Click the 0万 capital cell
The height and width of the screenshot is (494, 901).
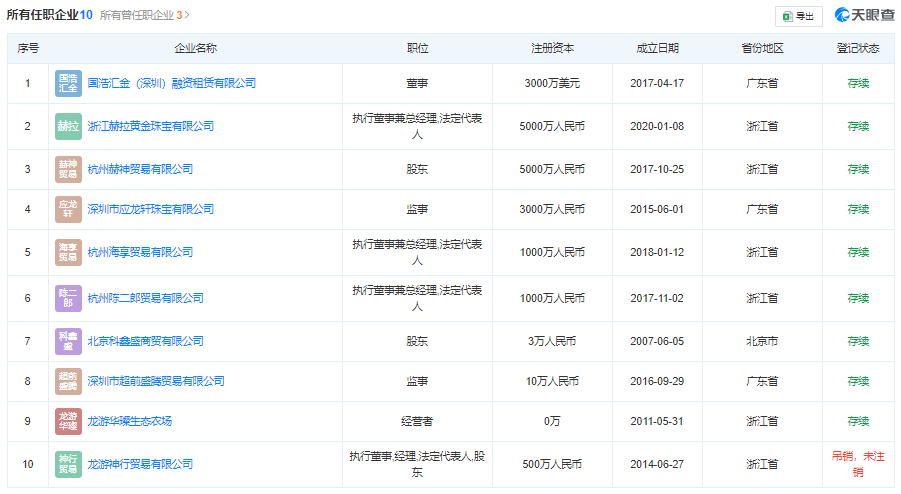[x=552, y=422]
